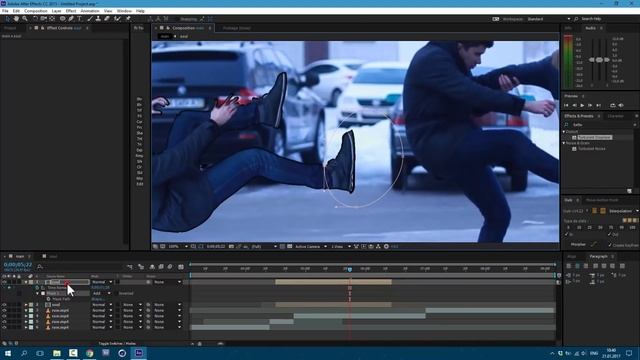The height and width of the screenshot is (360, 640).
Task: Hide layer 4 with its eye icon
Action: click(x=4, y=316)
